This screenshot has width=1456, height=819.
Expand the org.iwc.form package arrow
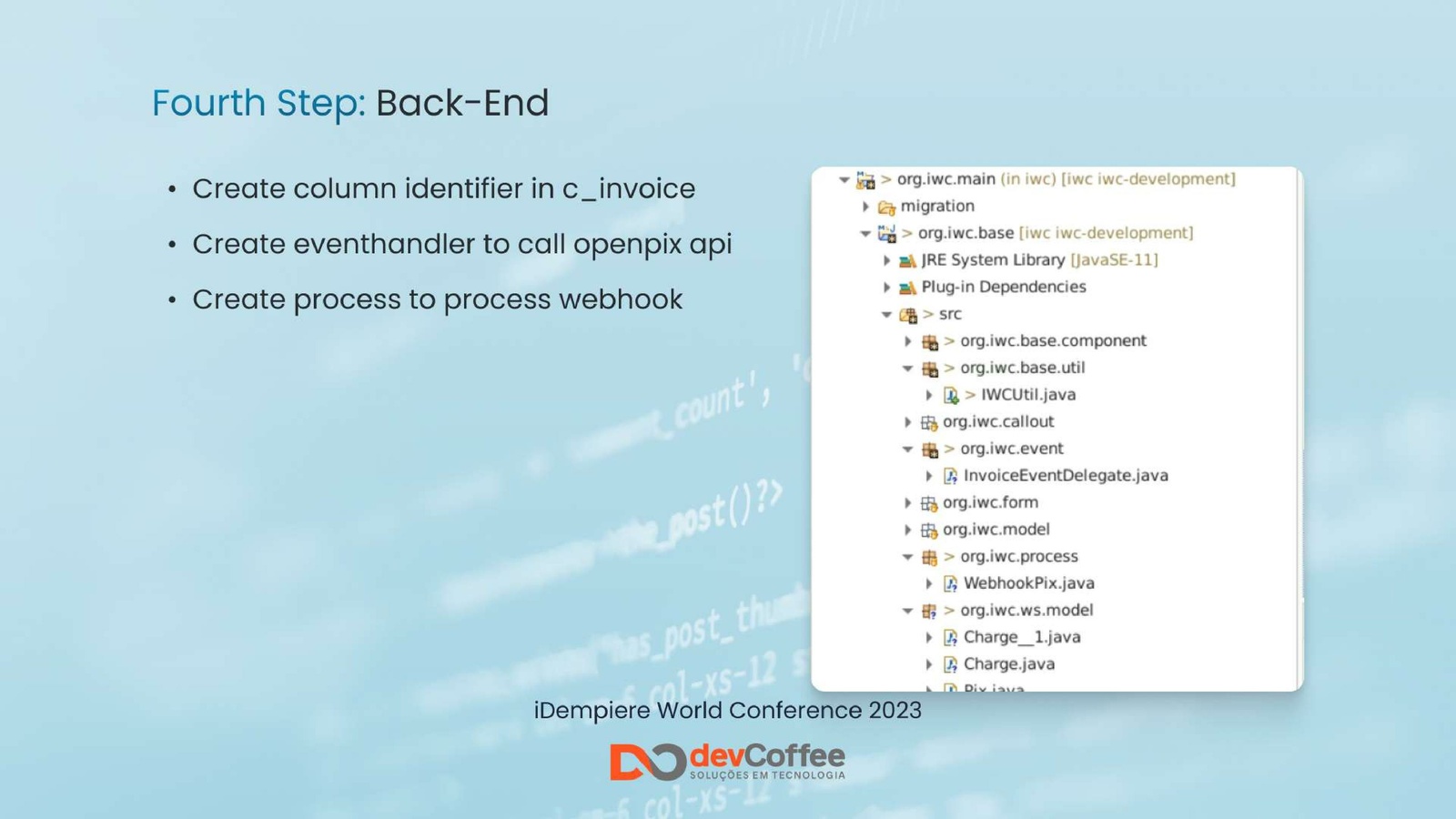pyautogui.click(x=907, y=502)
